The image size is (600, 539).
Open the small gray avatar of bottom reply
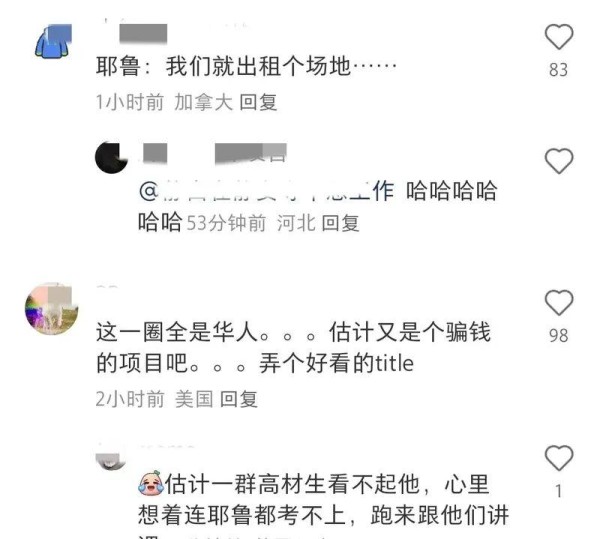click(x=111, y=461)
